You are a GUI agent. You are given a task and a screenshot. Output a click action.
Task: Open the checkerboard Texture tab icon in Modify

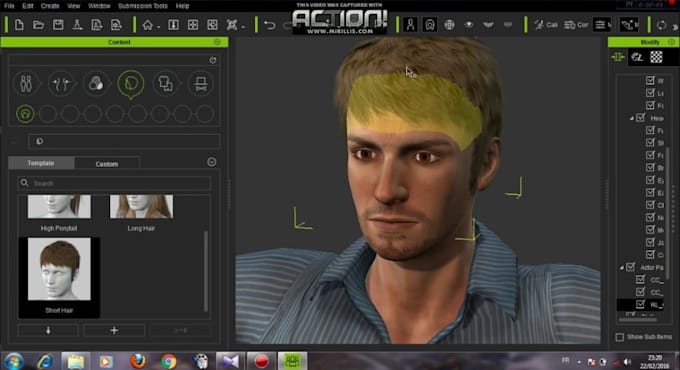(x=656, y=57)
